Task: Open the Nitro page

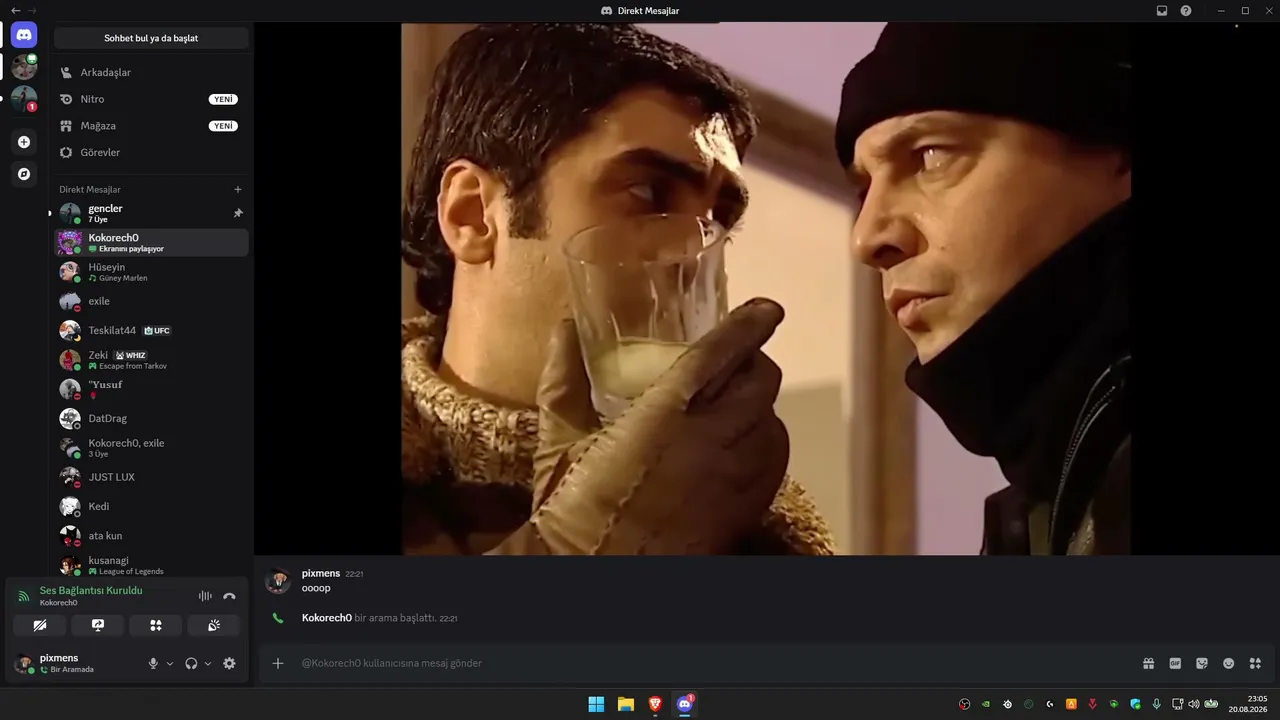Action: (x=151, y=99)
